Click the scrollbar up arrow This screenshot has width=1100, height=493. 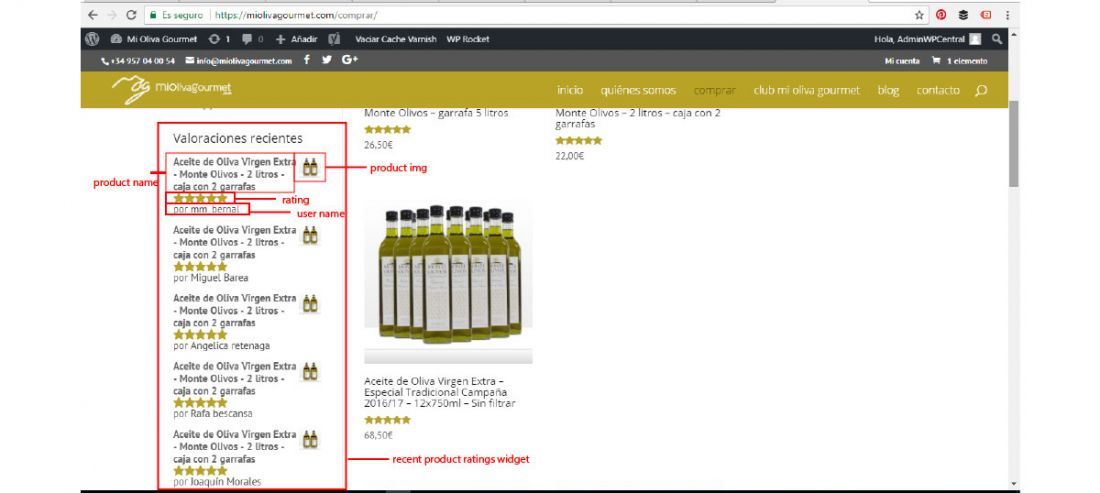[x=1014, y=34]
